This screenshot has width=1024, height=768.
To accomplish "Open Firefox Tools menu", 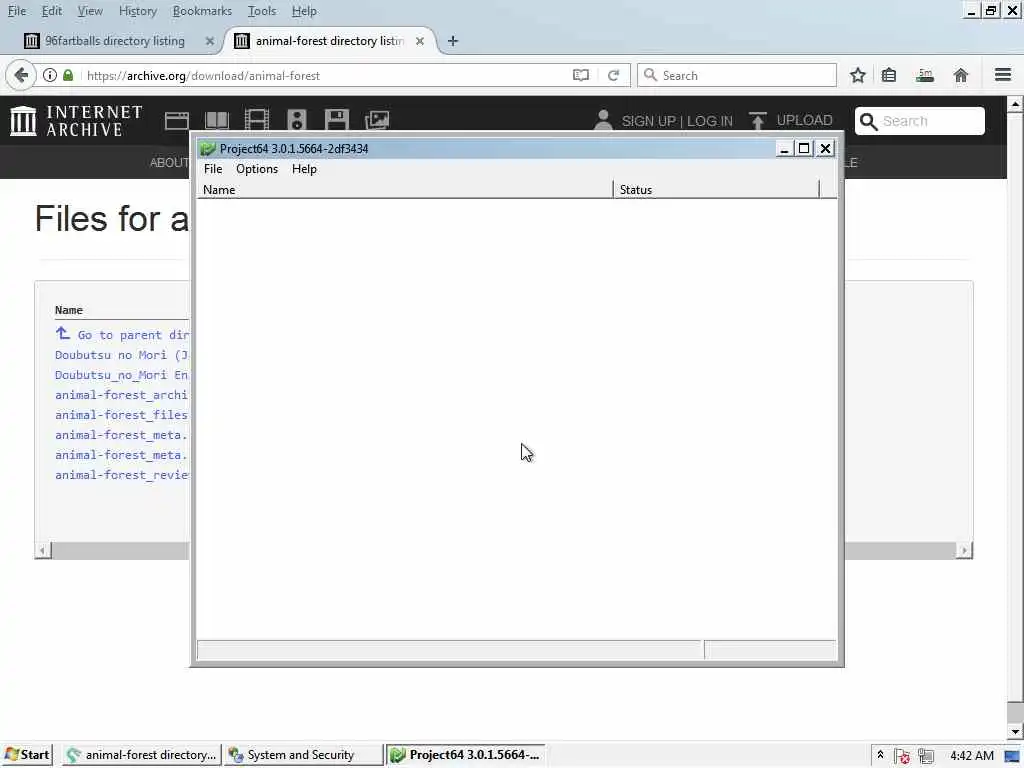I will coord(261,11).
